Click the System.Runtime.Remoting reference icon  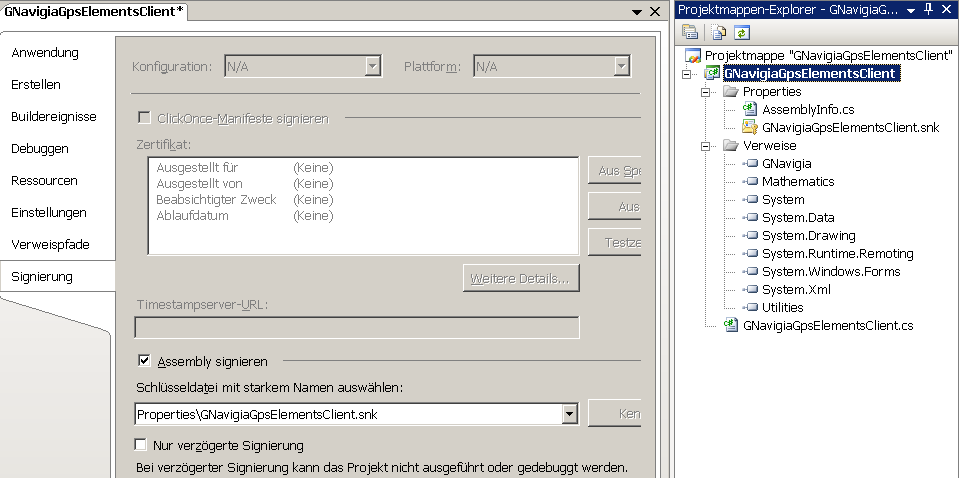[x=750, y=254]
